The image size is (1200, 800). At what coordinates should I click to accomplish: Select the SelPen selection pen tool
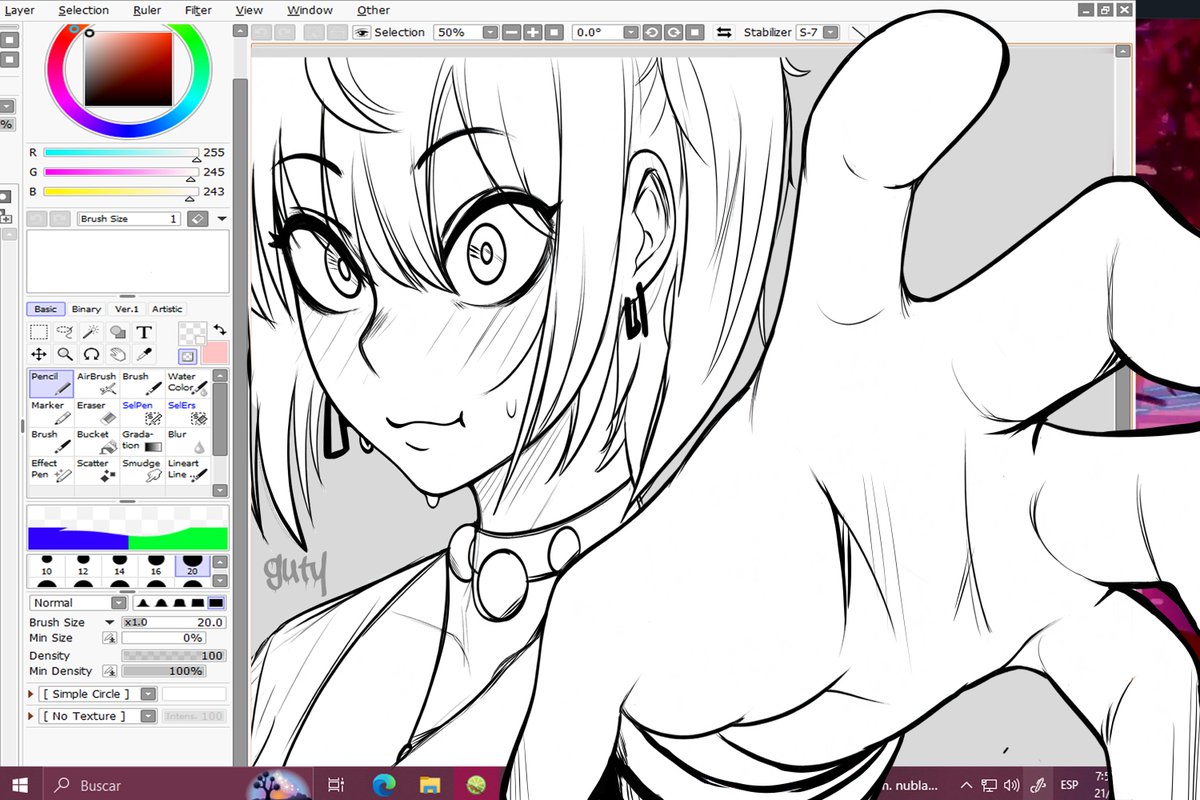[x=141, y=412]
